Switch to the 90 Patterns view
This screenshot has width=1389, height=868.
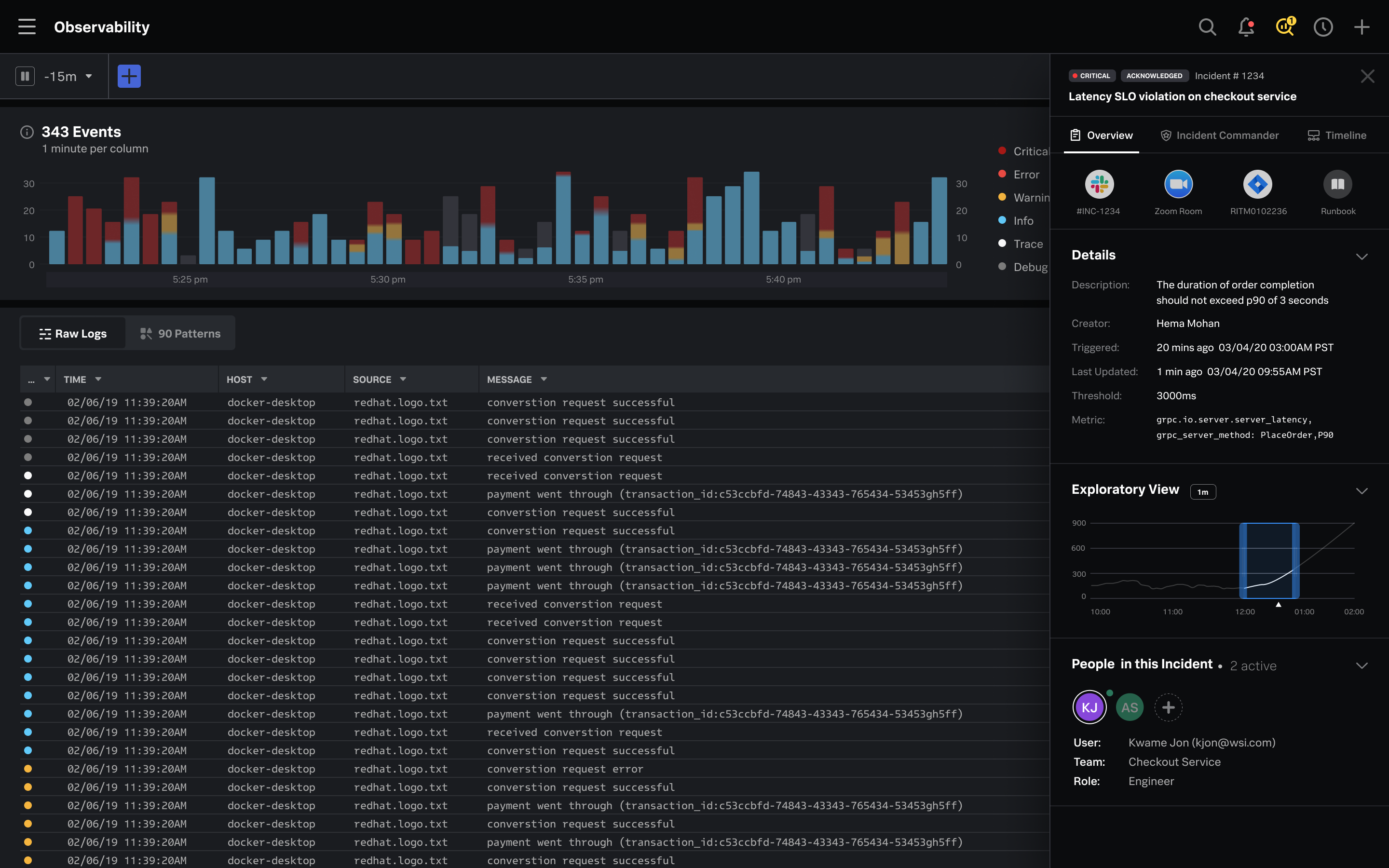click(x=180, y=333)
